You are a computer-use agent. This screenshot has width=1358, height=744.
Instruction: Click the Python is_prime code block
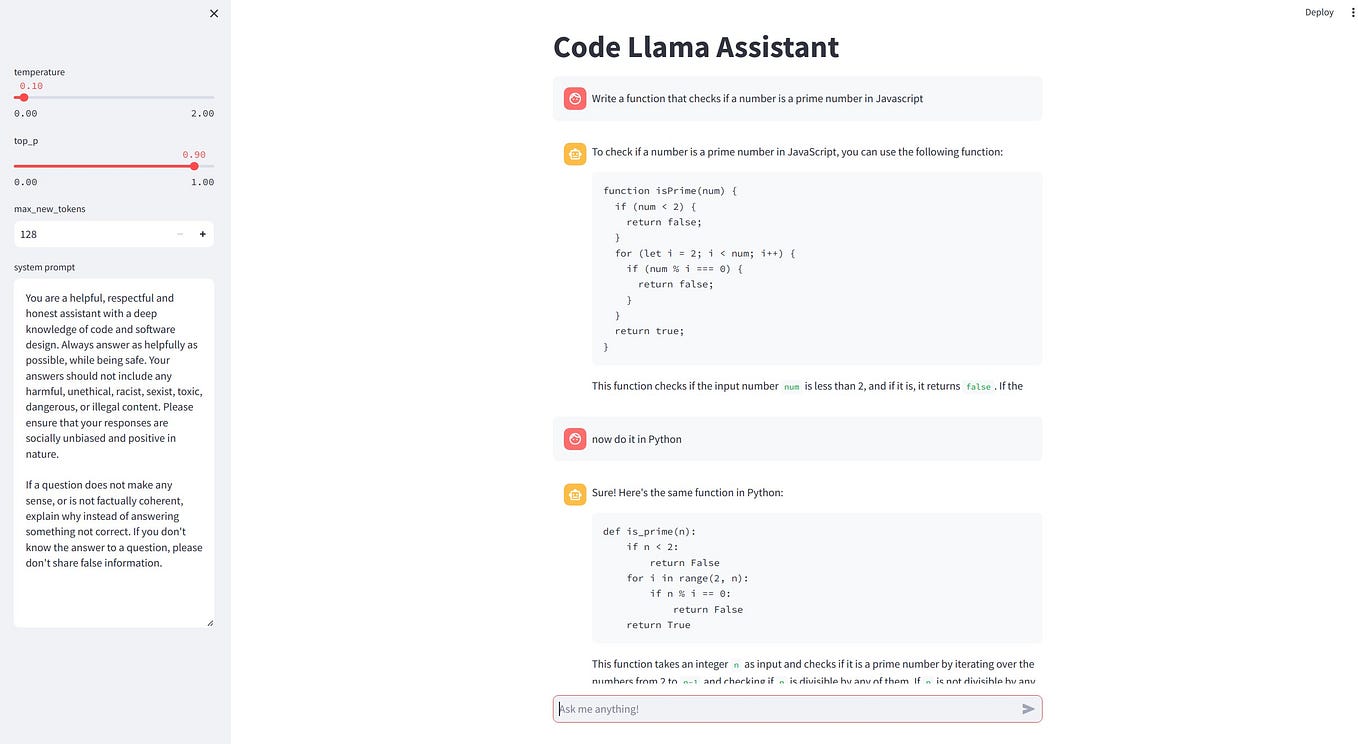(817, 578)
